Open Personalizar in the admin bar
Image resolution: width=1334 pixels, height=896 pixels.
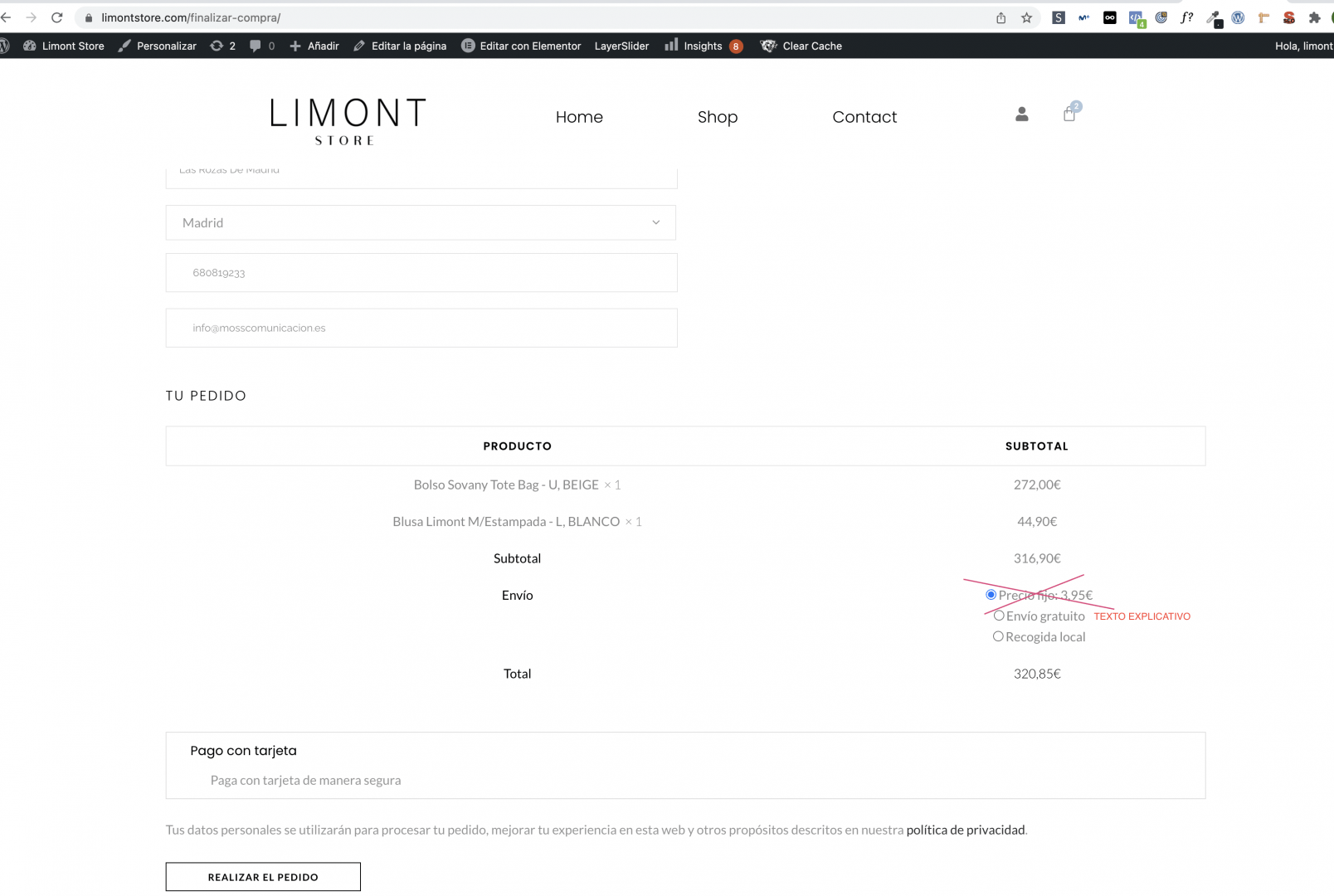[x=158, y=46]
